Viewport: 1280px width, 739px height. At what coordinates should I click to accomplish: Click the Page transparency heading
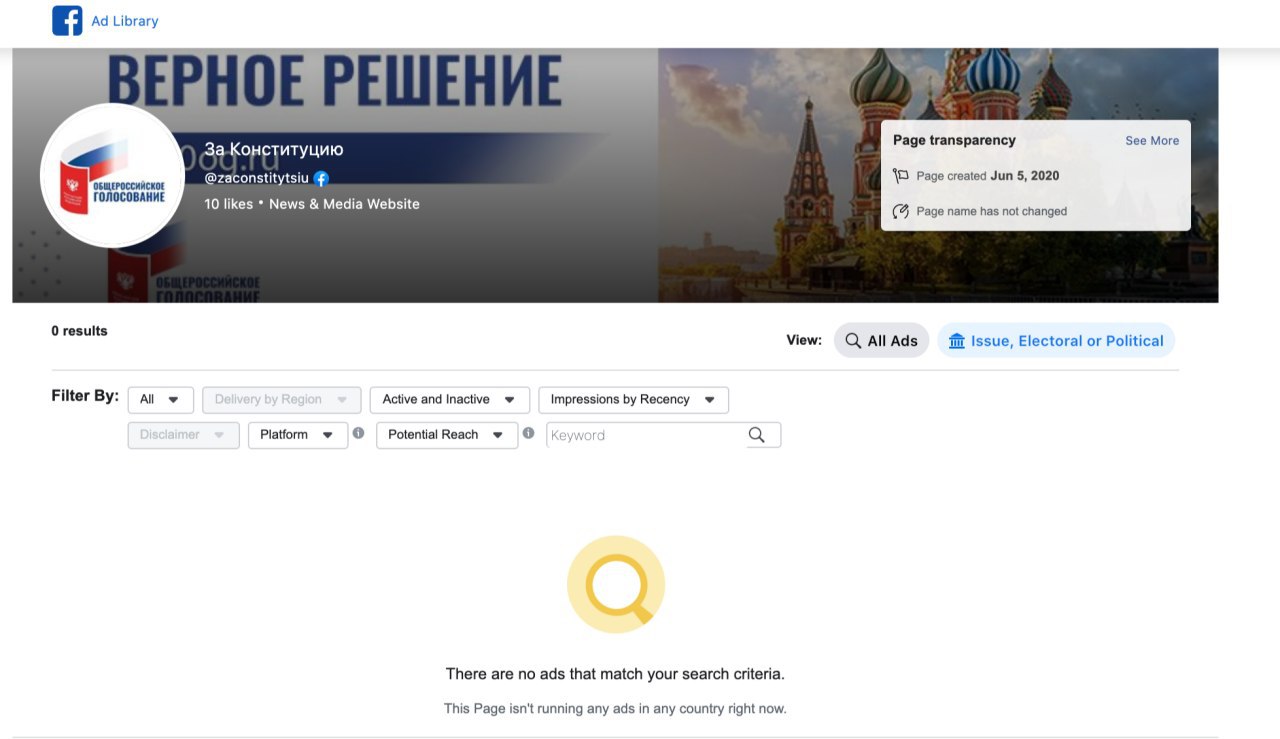[x=954, y=140]
